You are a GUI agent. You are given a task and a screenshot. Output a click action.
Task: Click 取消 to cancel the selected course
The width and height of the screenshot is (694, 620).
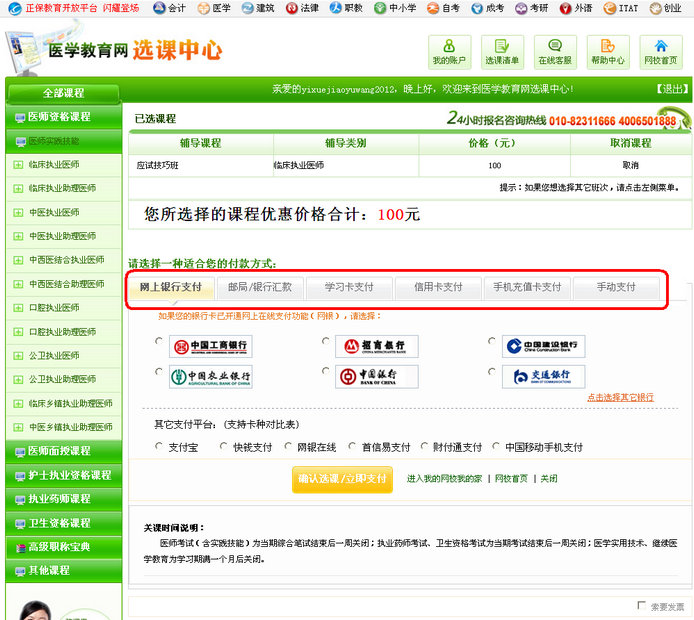(630, 165)
